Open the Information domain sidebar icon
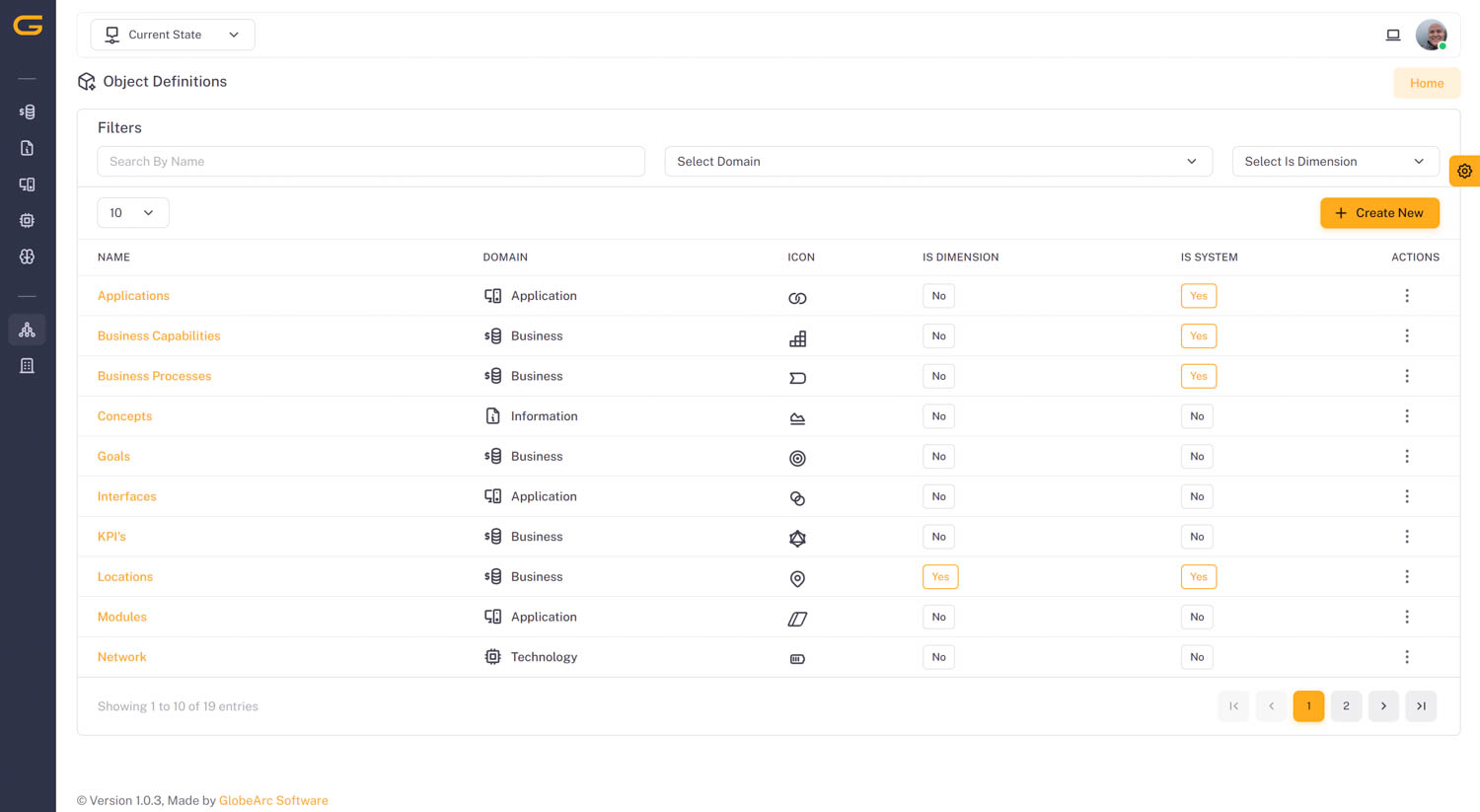 (28, 148)
